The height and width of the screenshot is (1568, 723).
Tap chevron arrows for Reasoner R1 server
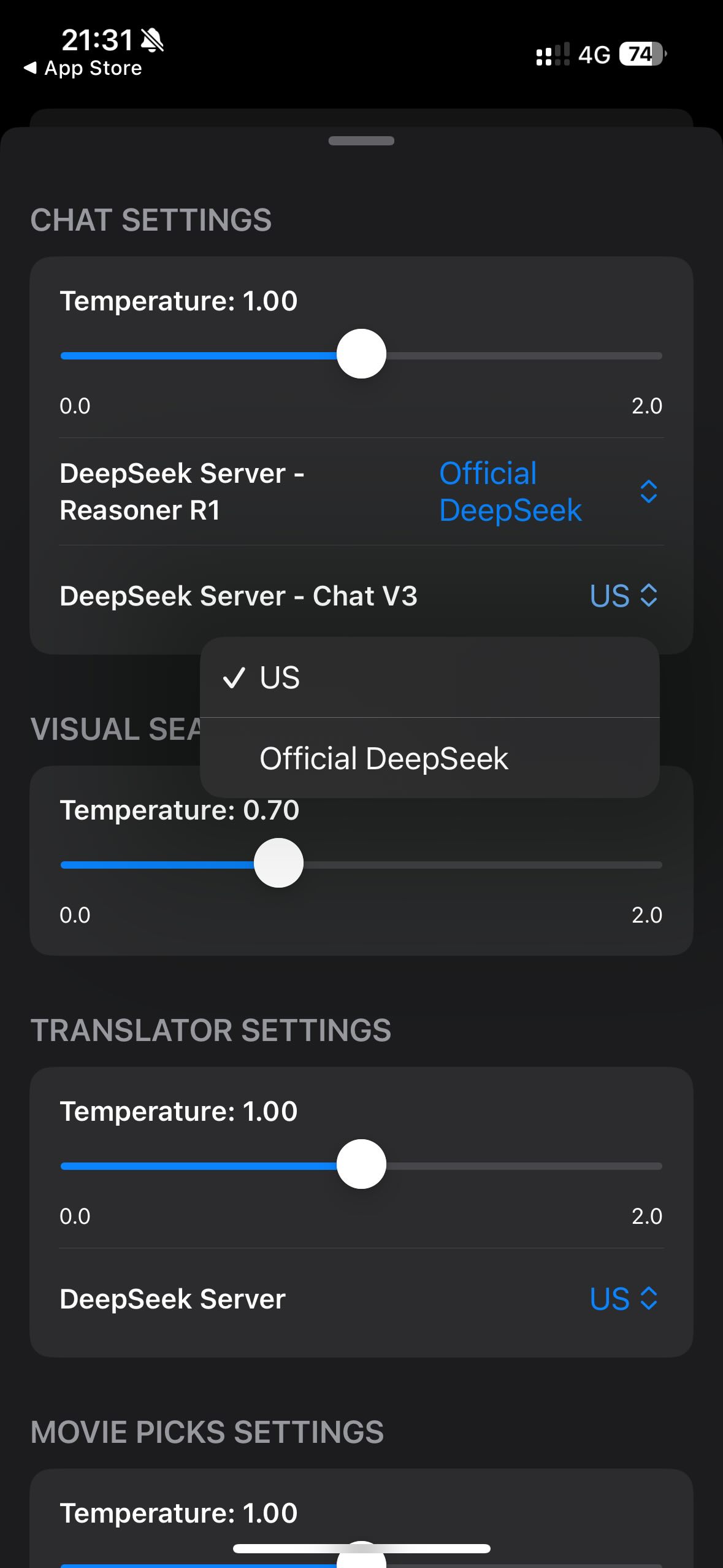click(x=648, y=491)
